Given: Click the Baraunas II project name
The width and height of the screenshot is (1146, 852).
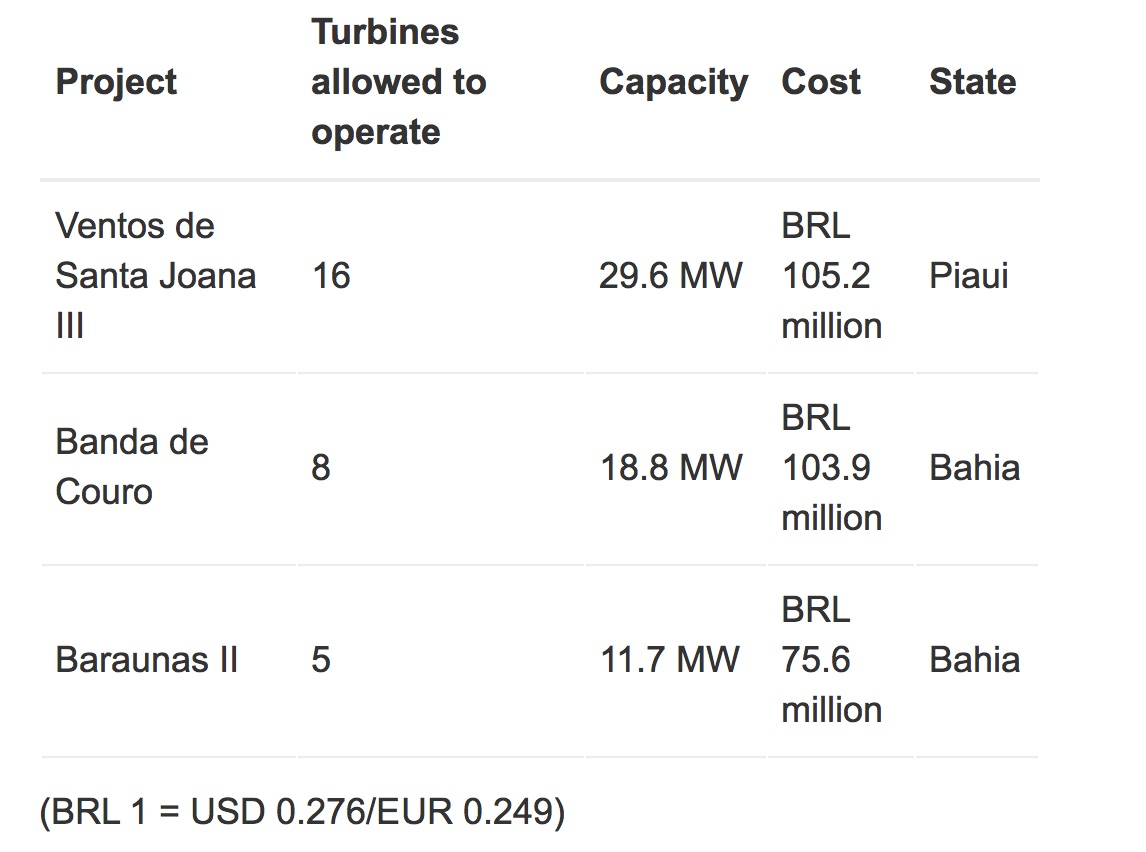Looking at the screenshot, I should pyautogui.click(x=147, y=660).
